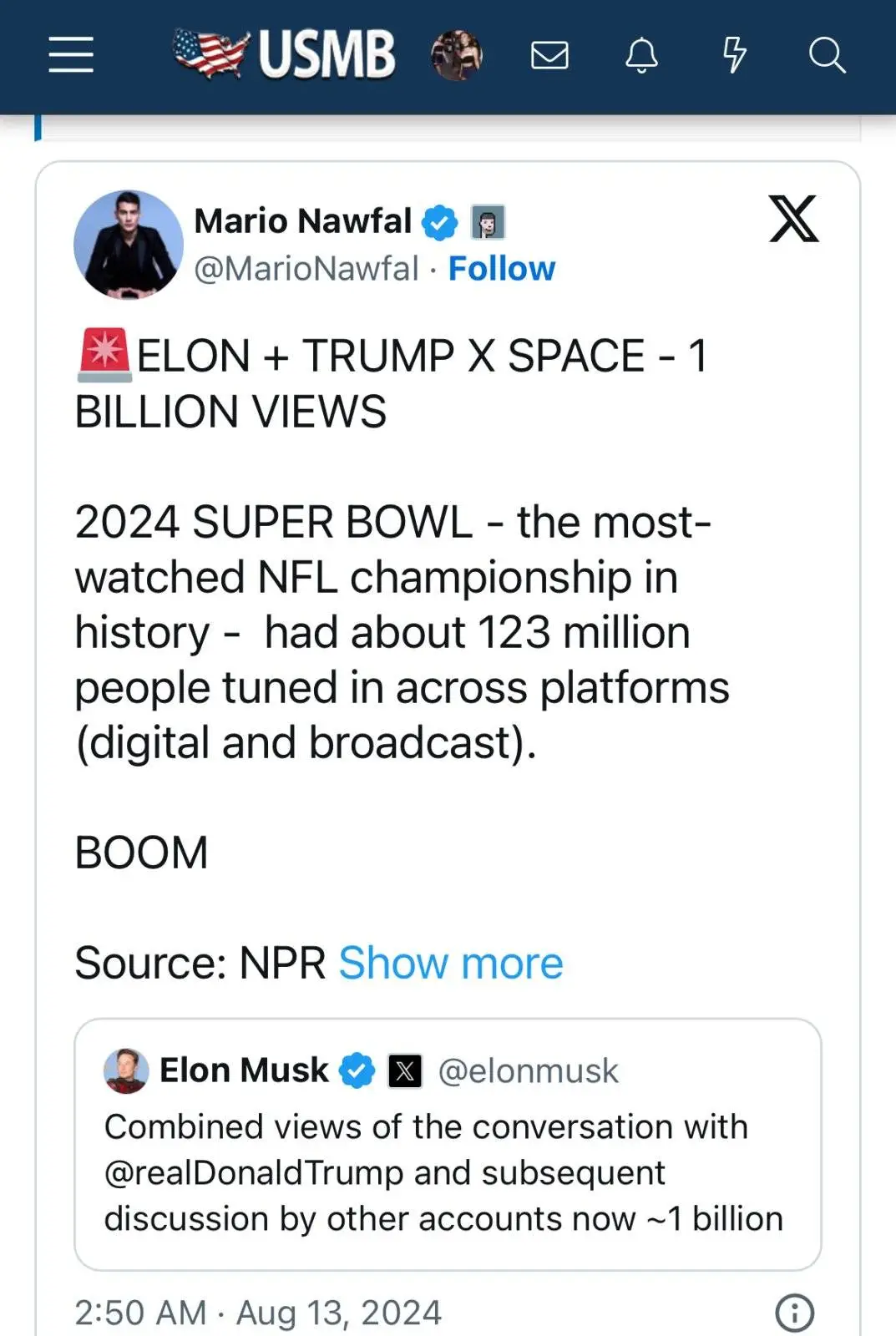
Task: Click Mario Nawfal's blue verified badge
Action: (x=439, y=222)
